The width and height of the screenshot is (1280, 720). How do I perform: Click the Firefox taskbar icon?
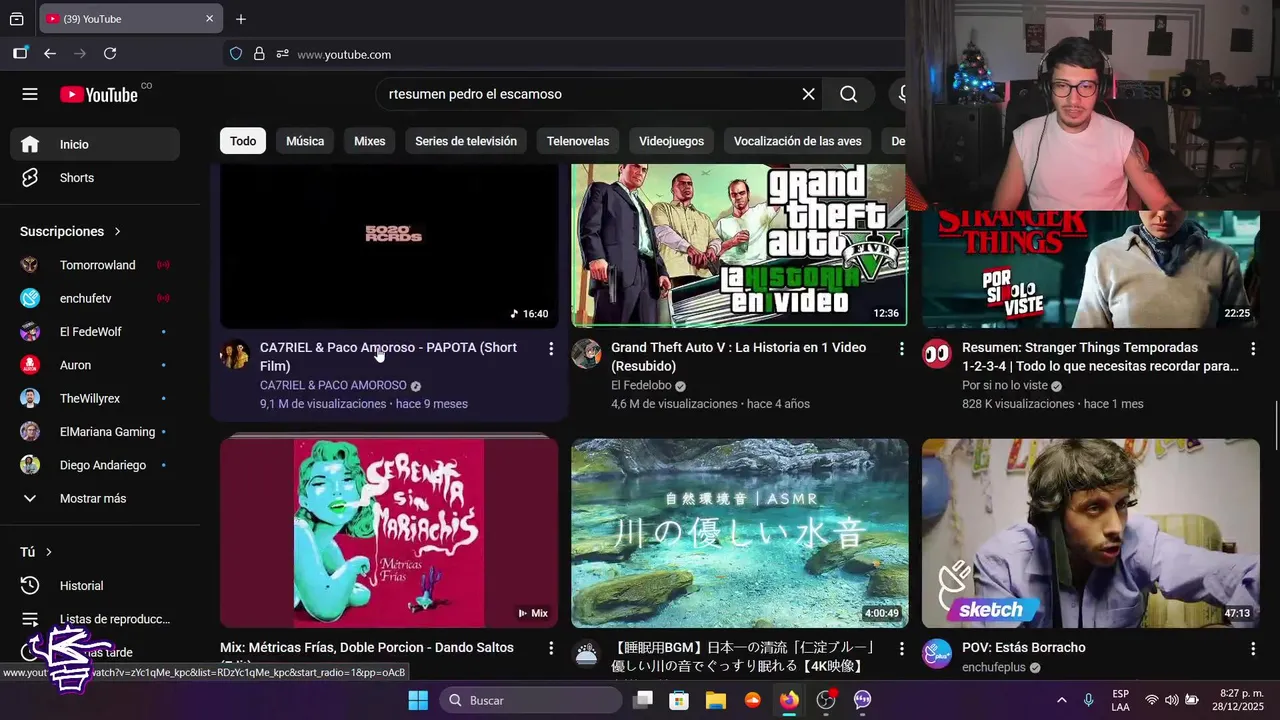(x=789, y=700)
